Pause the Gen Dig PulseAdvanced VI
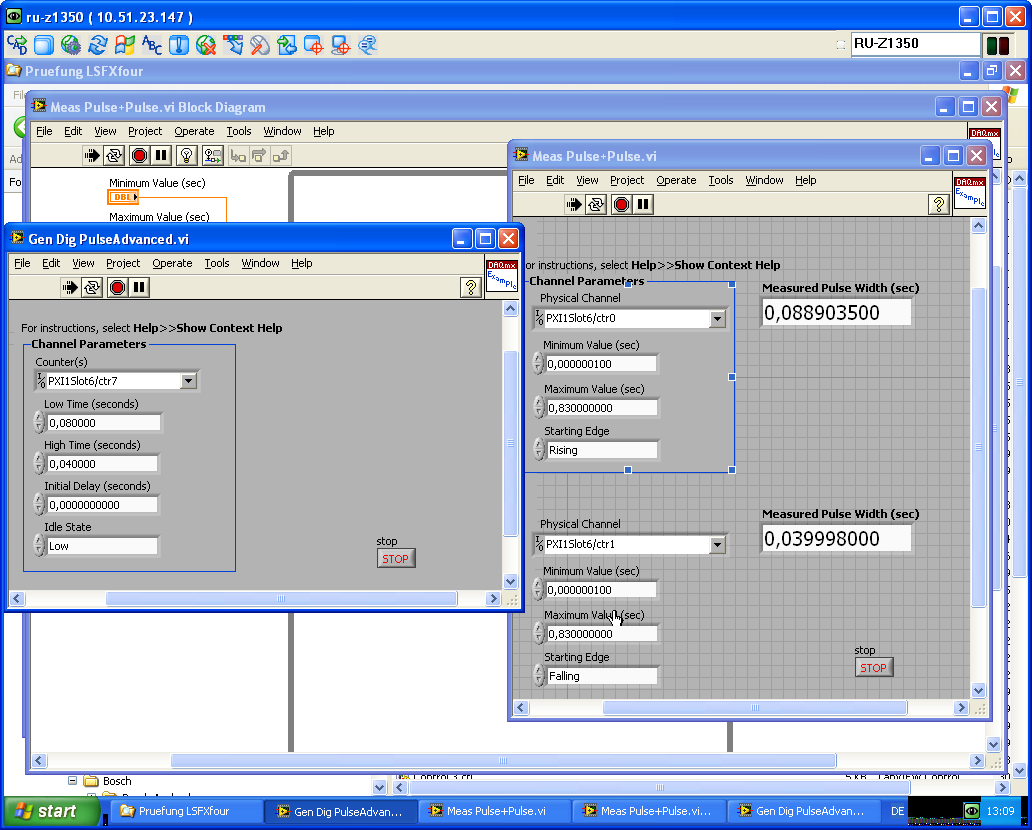The width and height of the screenshot is (1032, 830). click(139, 287)
